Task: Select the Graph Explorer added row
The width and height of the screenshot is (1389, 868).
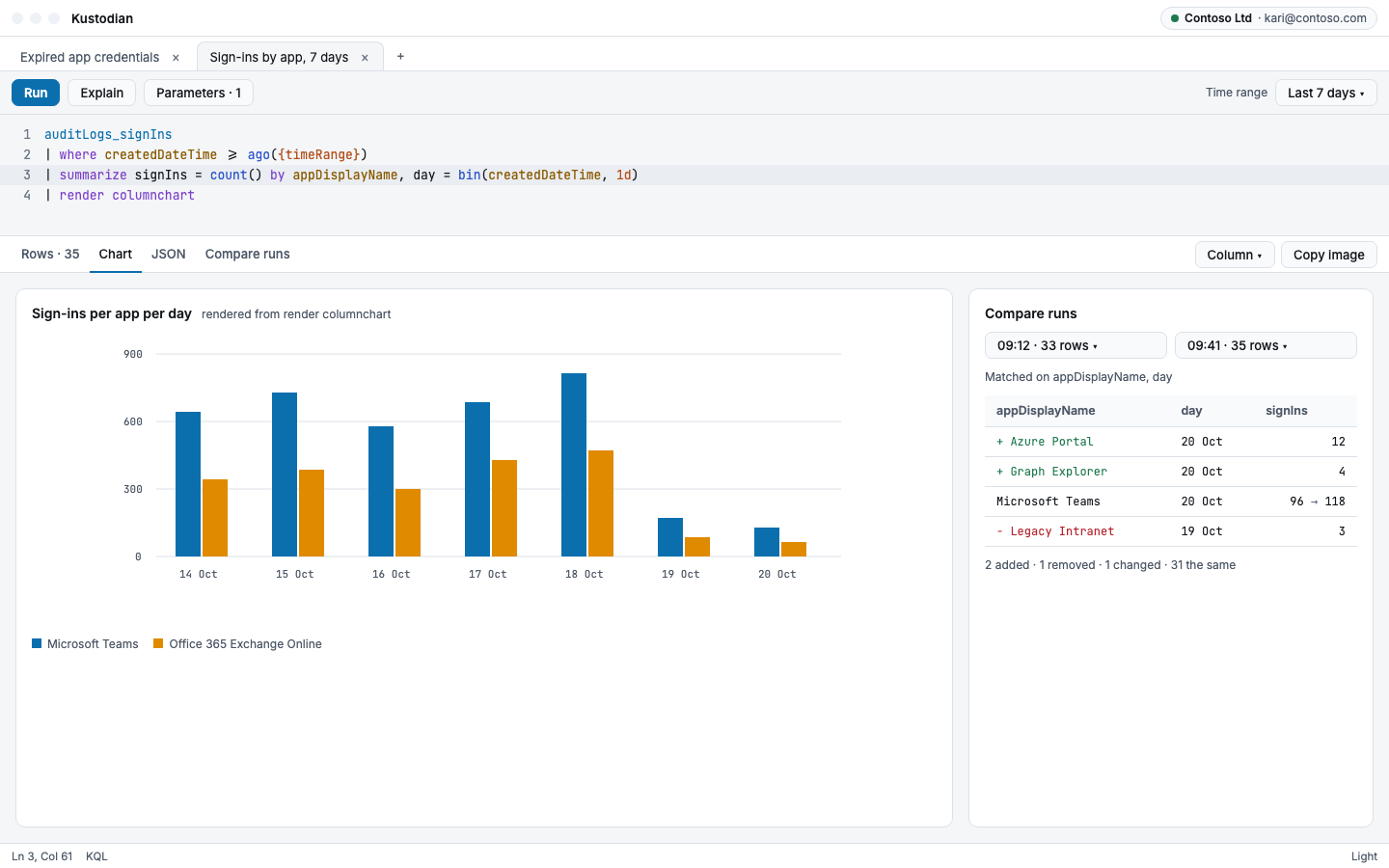Action: [1171, 472]
